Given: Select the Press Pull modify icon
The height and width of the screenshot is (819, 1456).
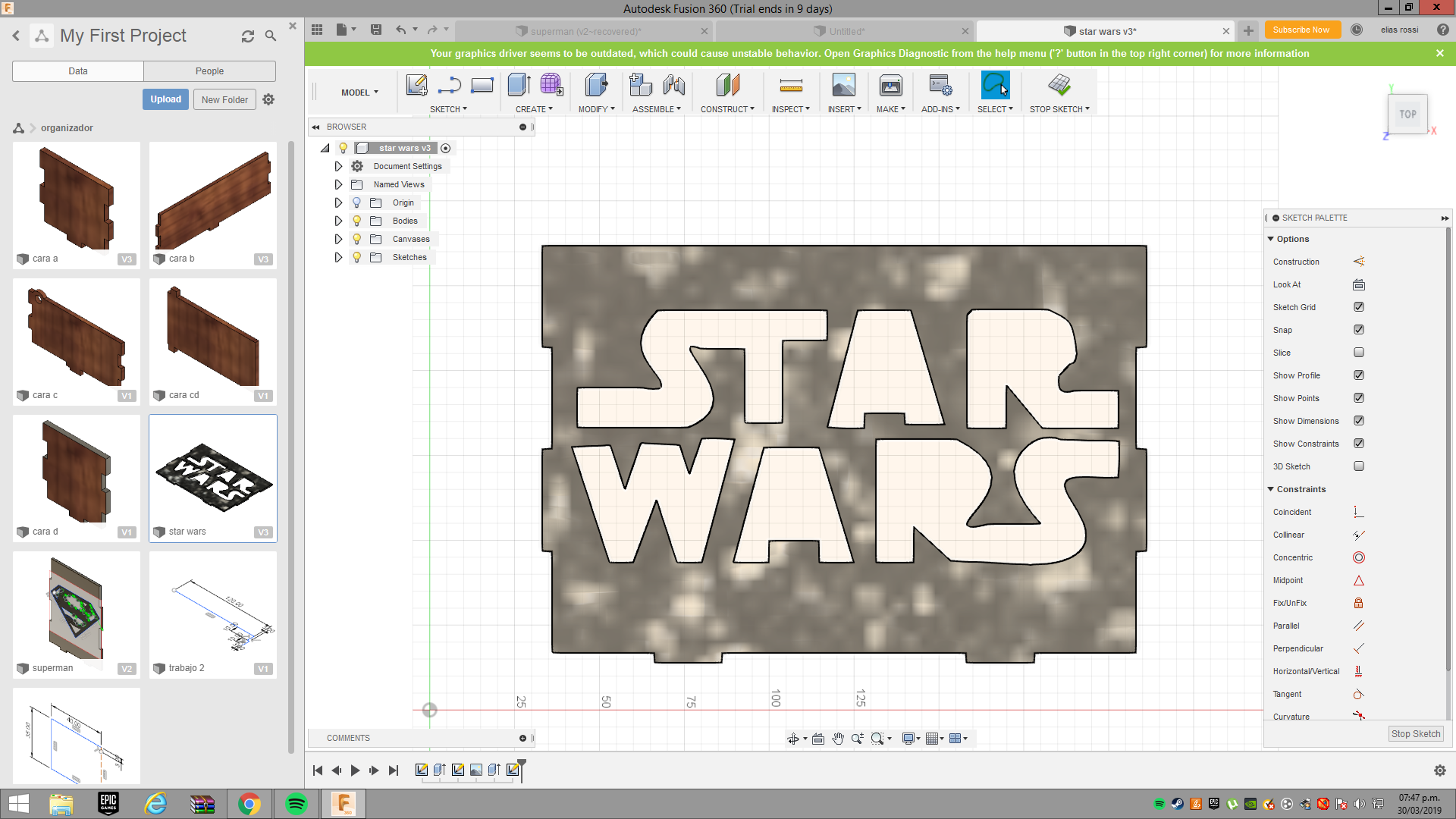Looking at the screenshot, I should [x=596, y=85].
